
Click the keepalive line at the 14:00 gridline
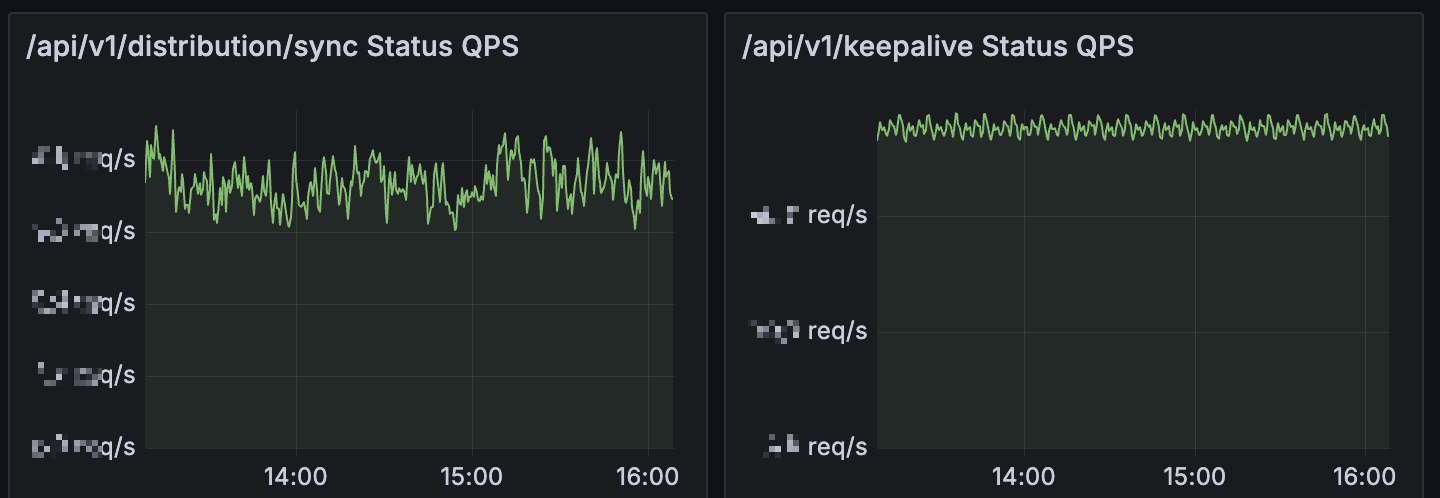1021,128
